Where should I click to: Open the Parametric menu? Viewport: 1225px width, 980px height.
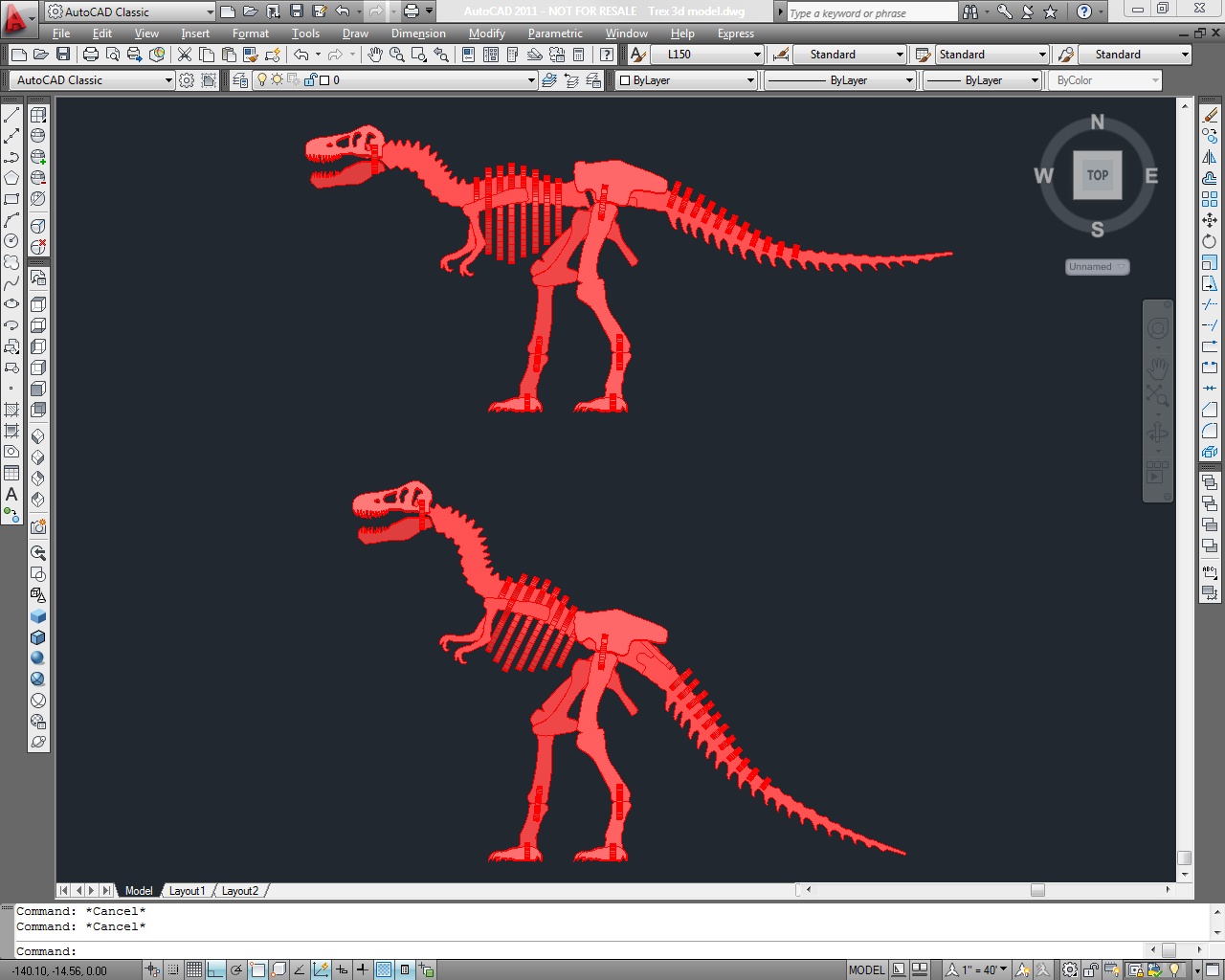[555, 33]
